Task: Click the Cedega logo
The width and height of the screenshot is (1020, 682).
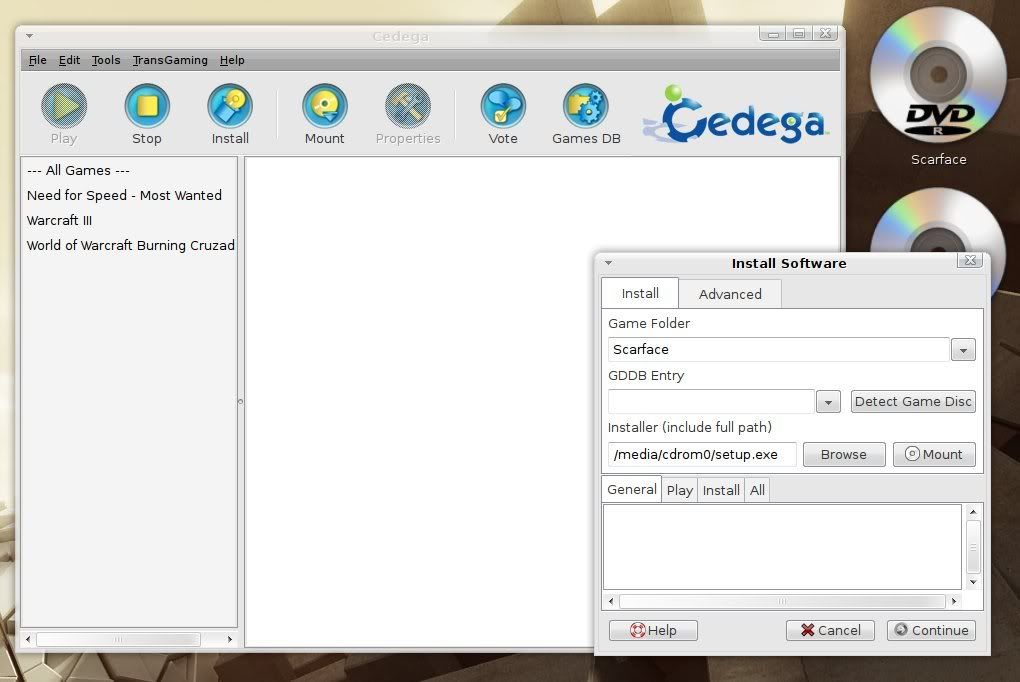Action: click(736, 115)
